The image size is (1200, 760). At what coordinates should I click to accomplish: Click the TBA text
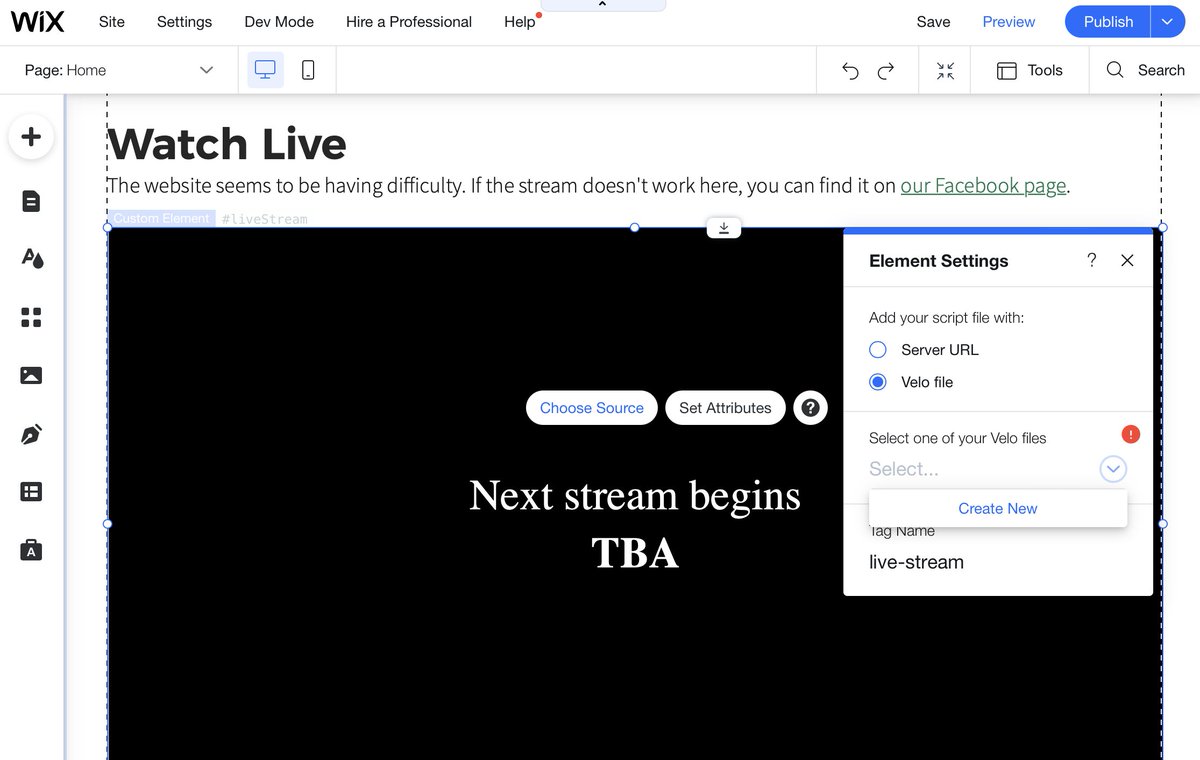[635, 552]
